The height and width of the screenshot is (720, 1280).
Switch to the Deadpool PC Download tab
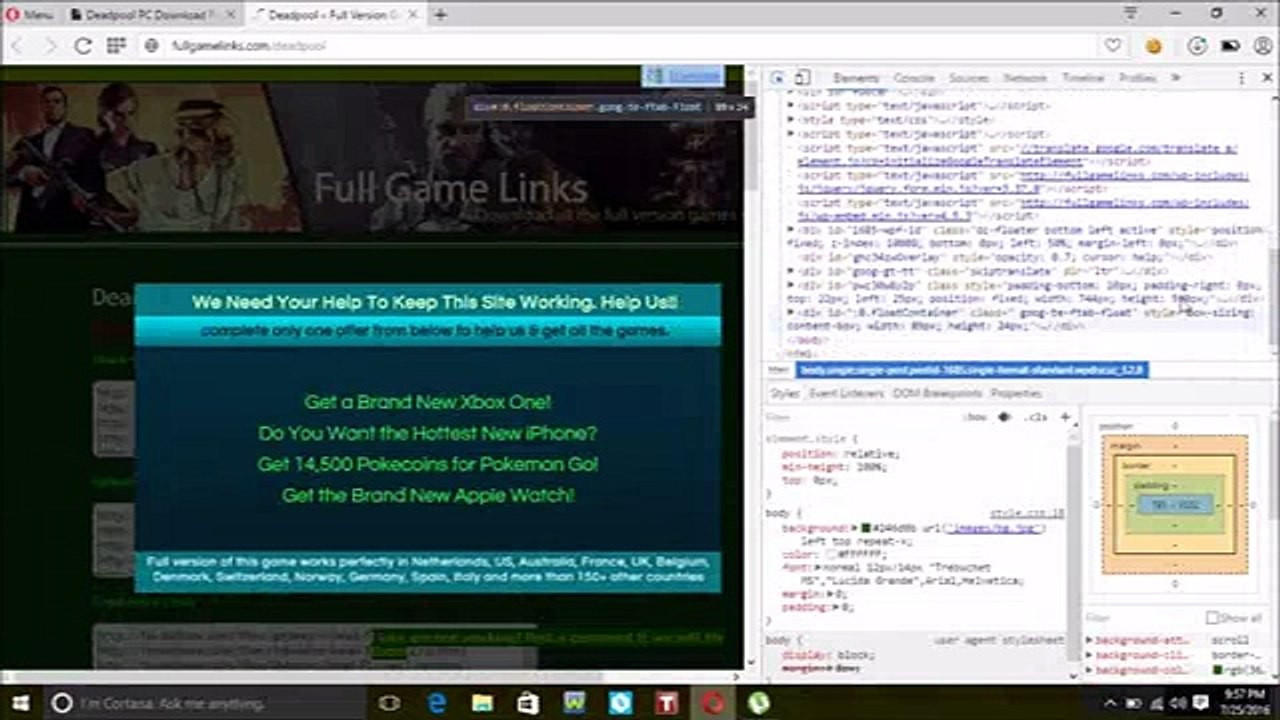click(x=148, y=15)
